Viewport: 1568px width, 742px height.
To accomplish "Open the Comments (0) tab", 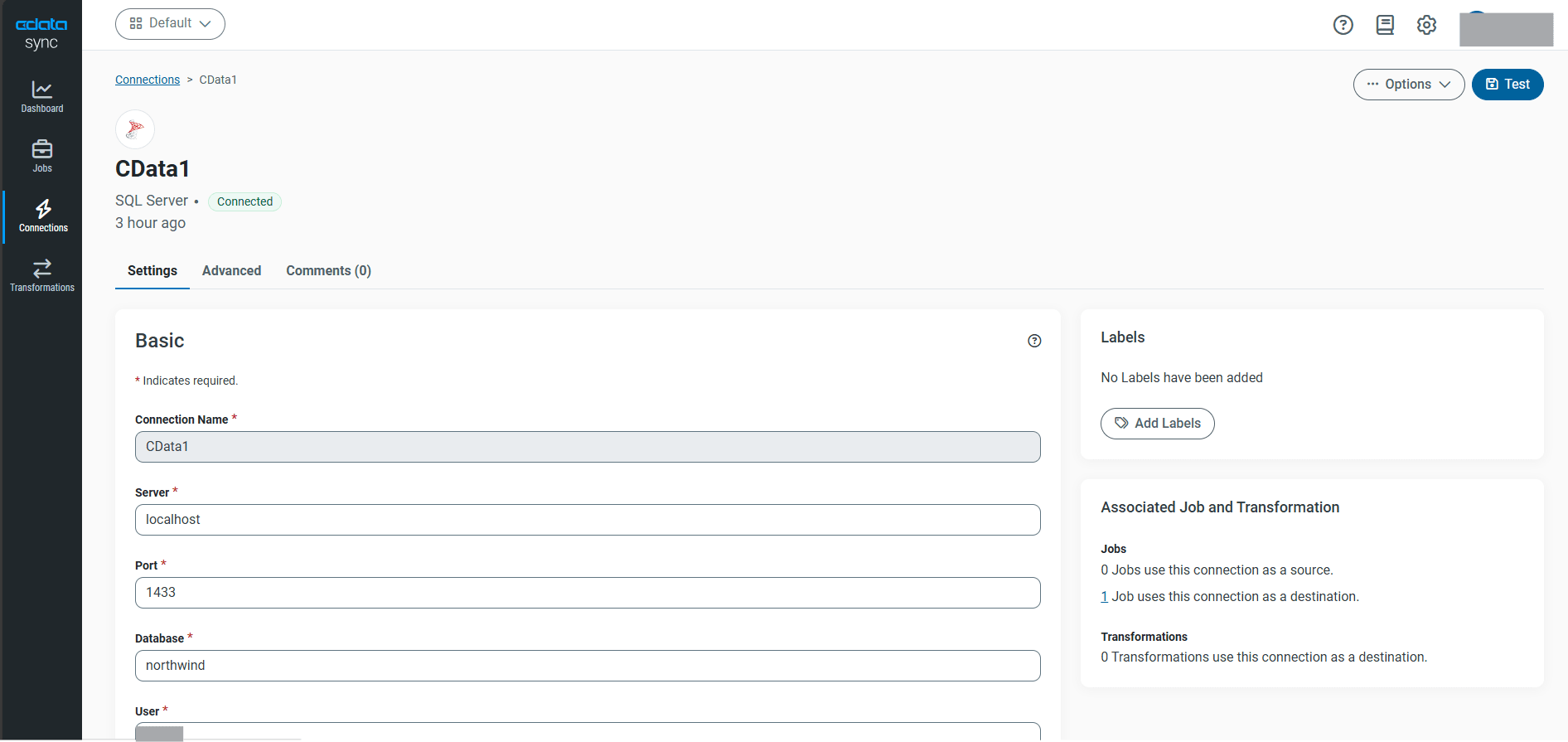I will point(328,271).
